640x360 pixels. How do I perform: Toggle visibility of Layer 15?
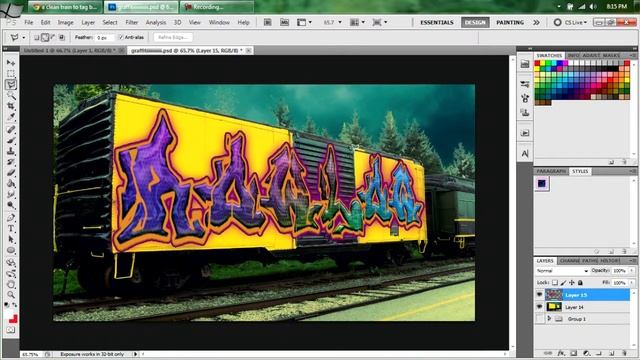click(x=540, y=294)
